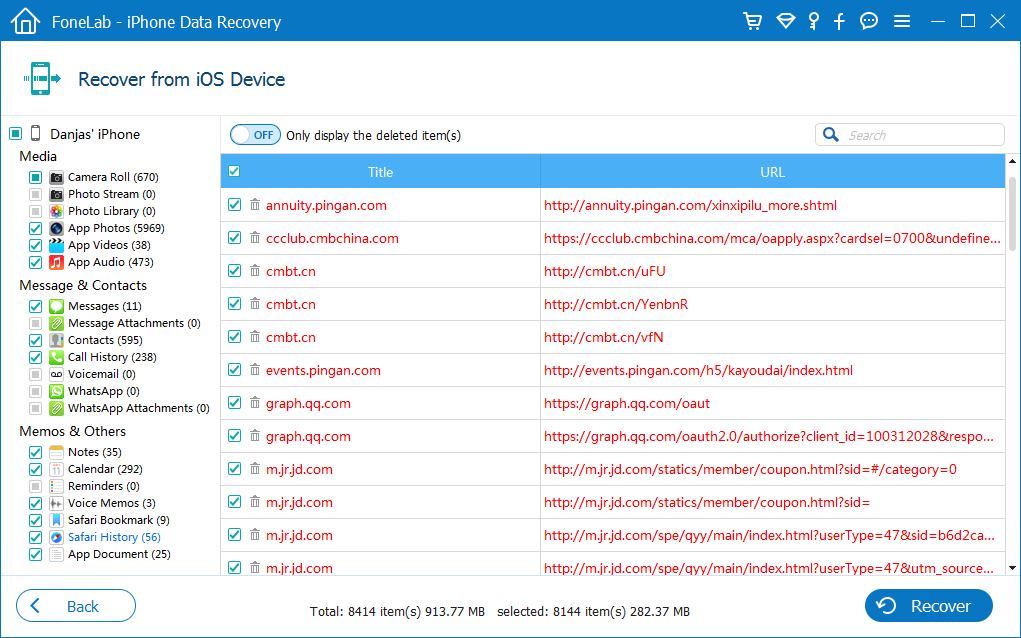Image resolution: width=1021 pixels, height=638 pixels.
Task: Click the Call History phone icon
Action: 57,357
